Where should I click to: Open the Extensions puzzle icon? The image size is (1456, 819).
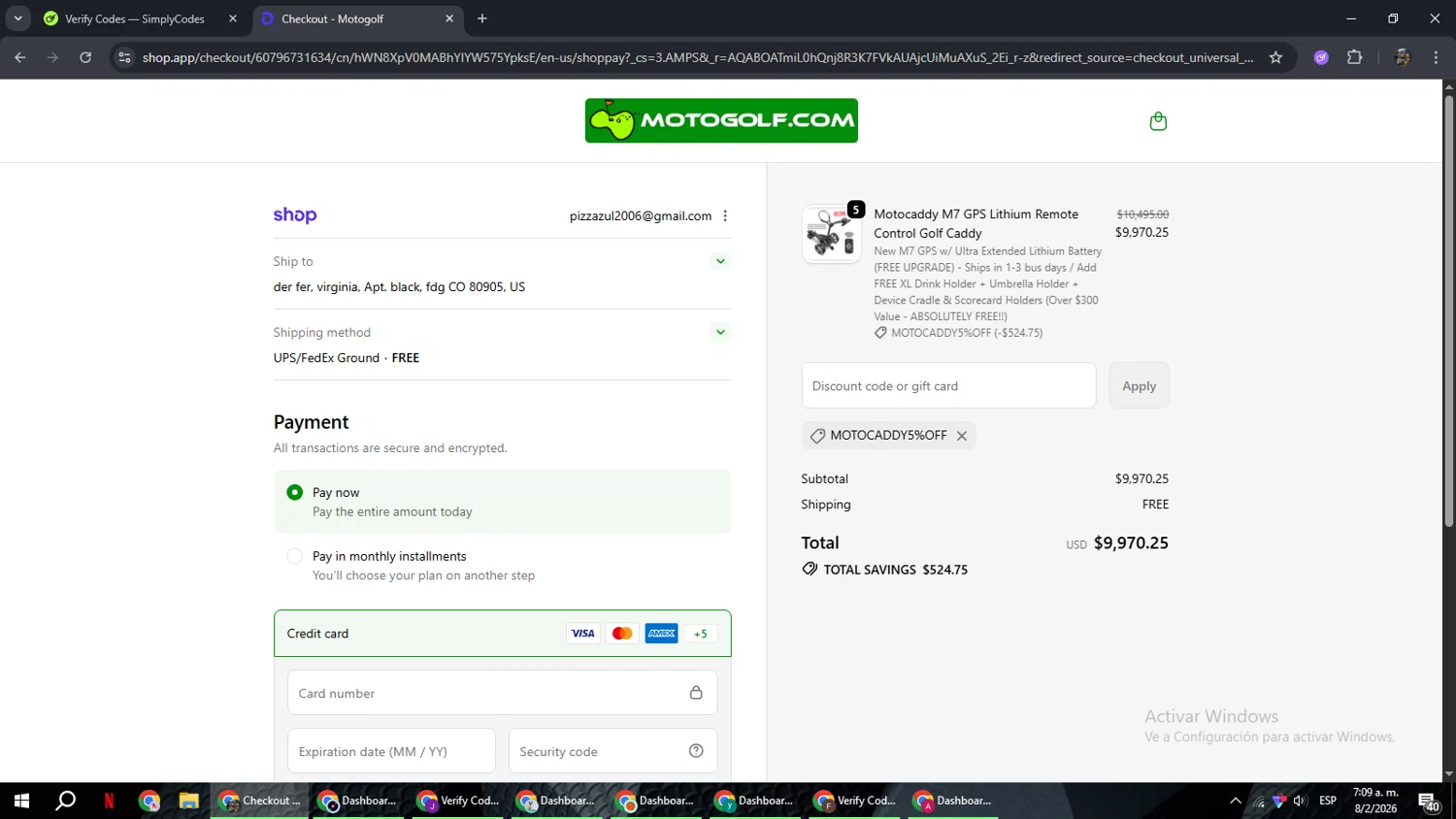1355,57
